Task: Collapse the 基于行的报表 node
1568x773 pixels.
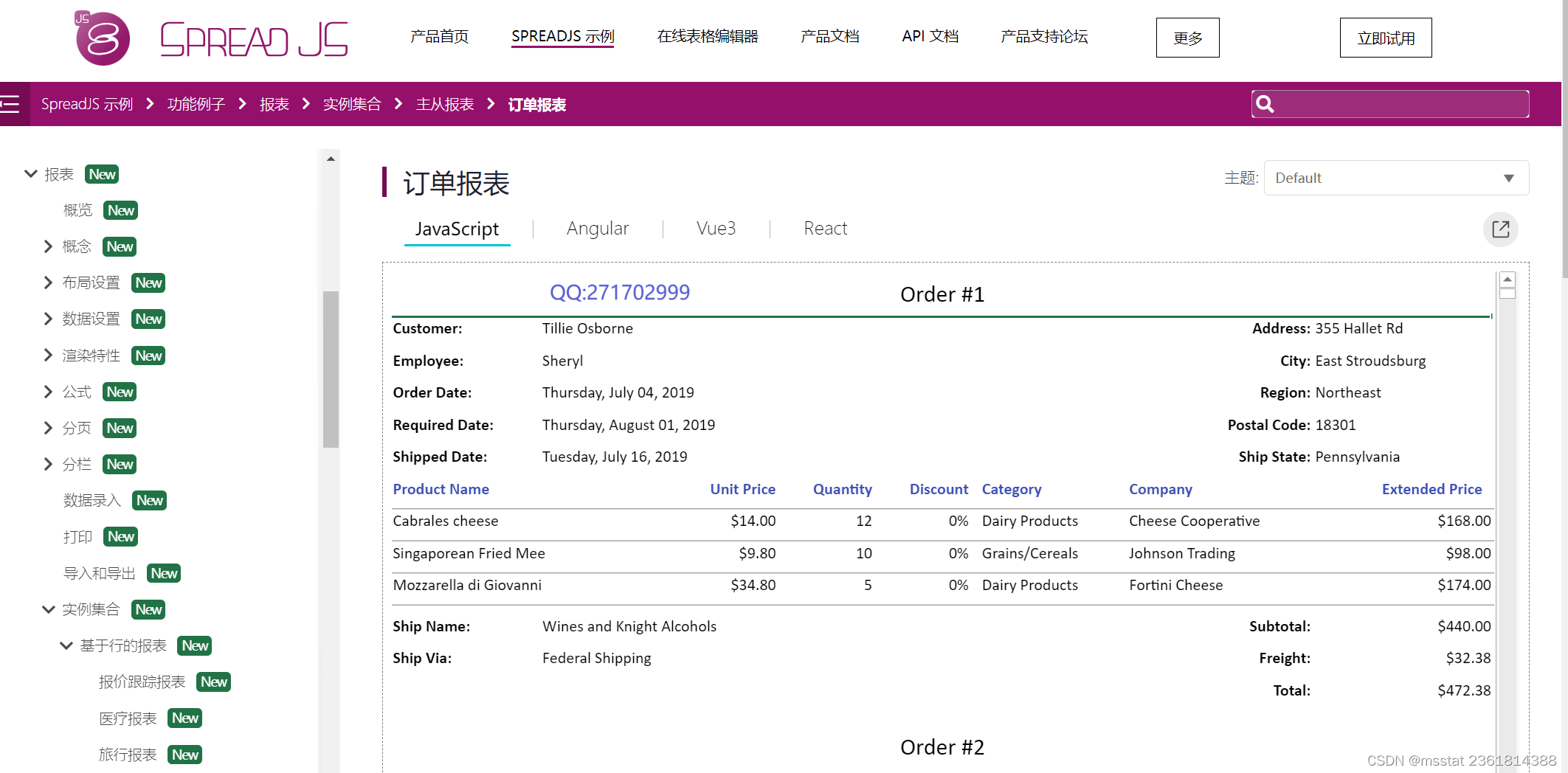Action: coord(66,645)
